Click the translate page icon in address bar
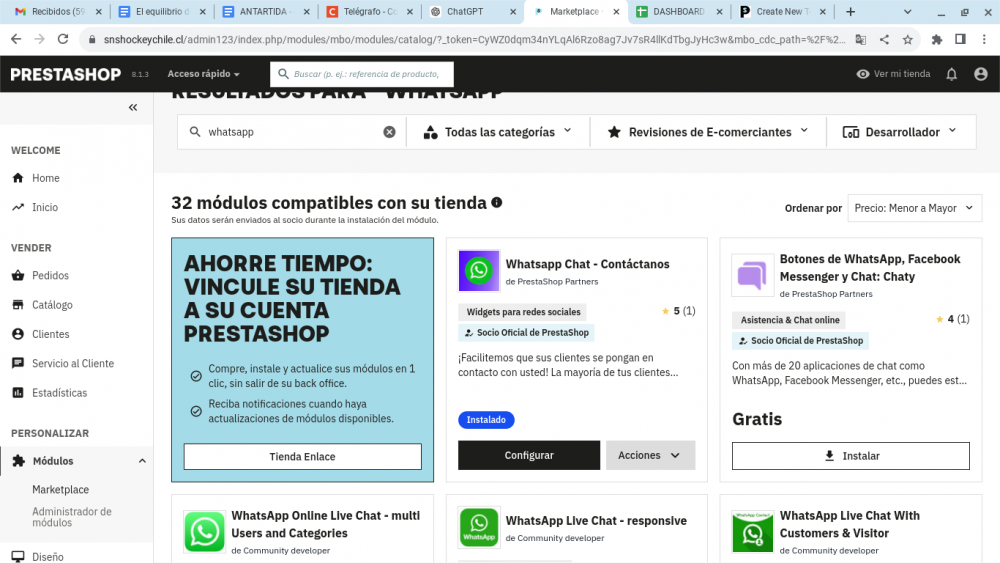This screenshot has width=1000, height=563. [860, 40]
